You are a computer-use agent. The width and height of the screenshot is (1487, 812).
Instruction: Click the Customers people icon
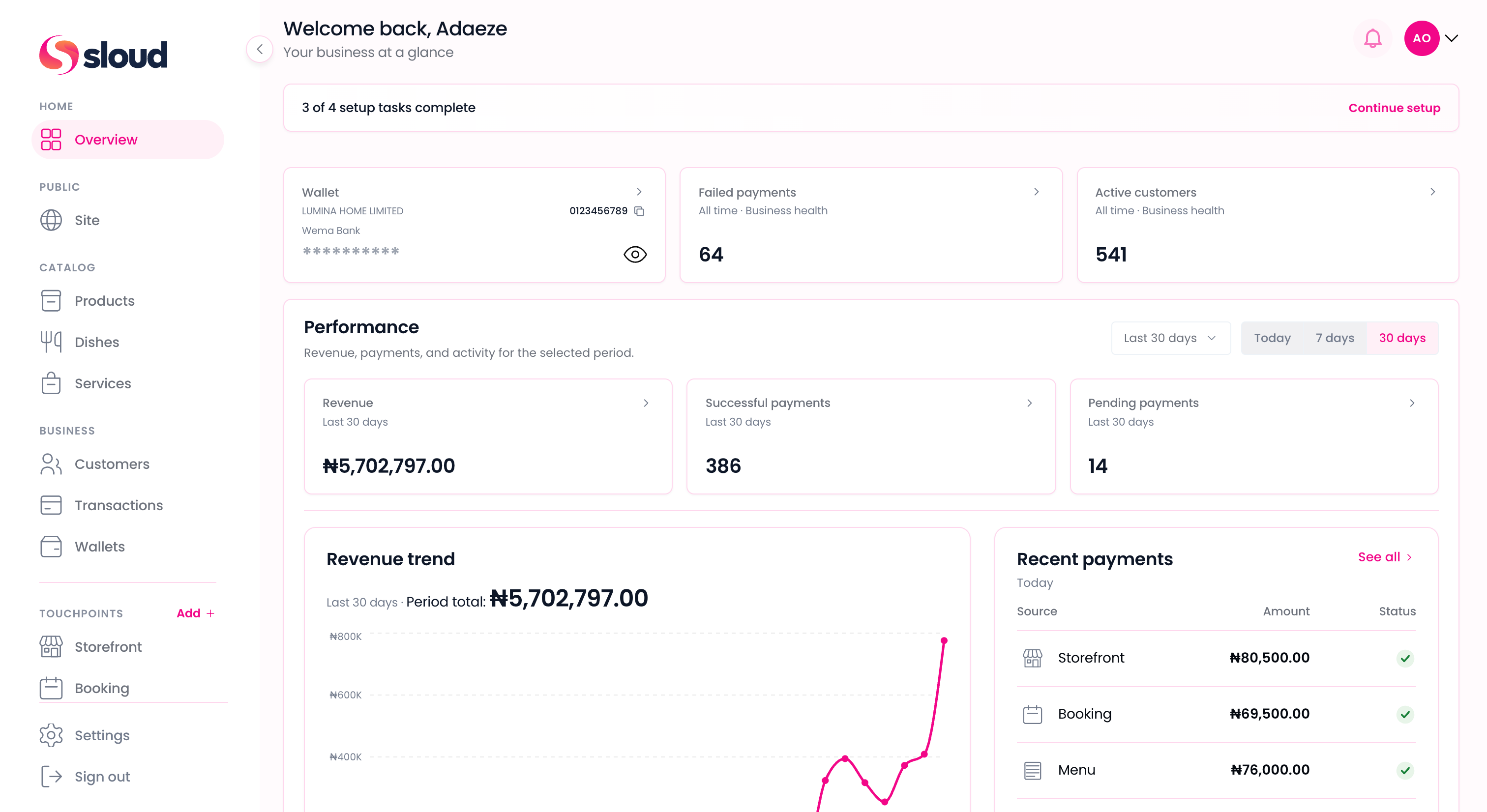point(51,464)
